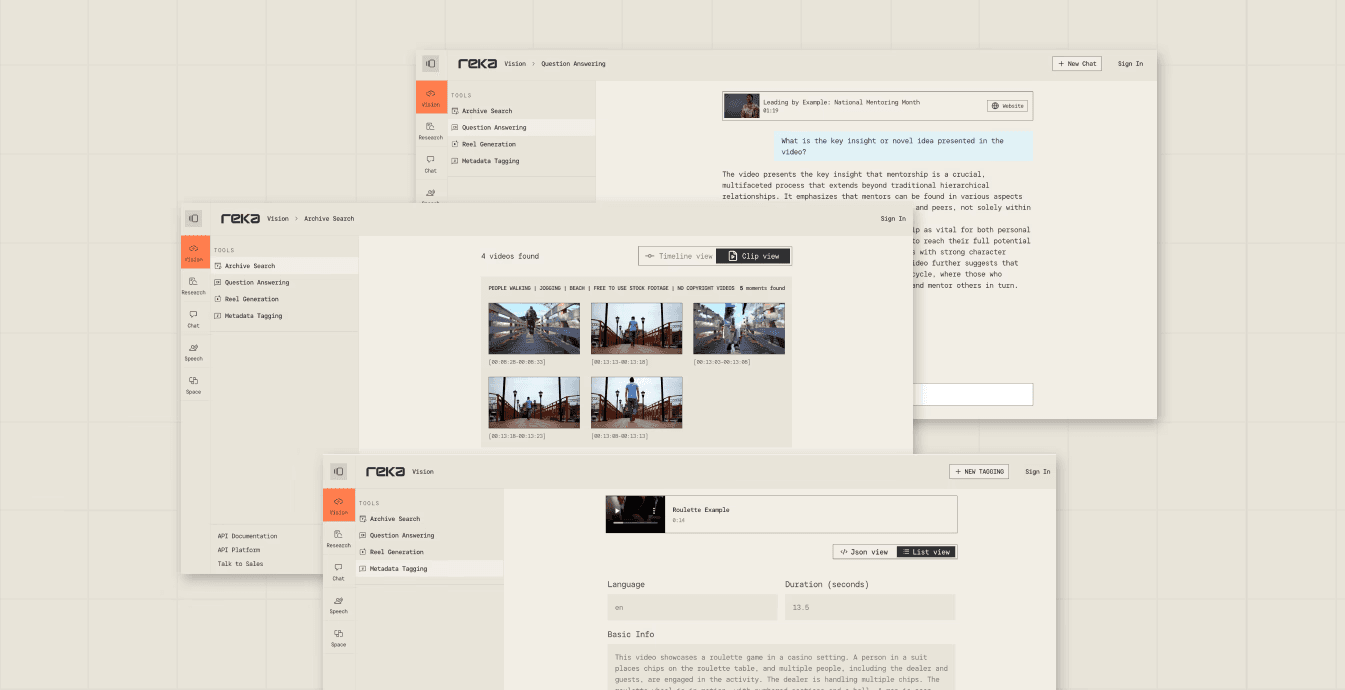Click Reka logo in Metadata Tagging window

(385, 471)
